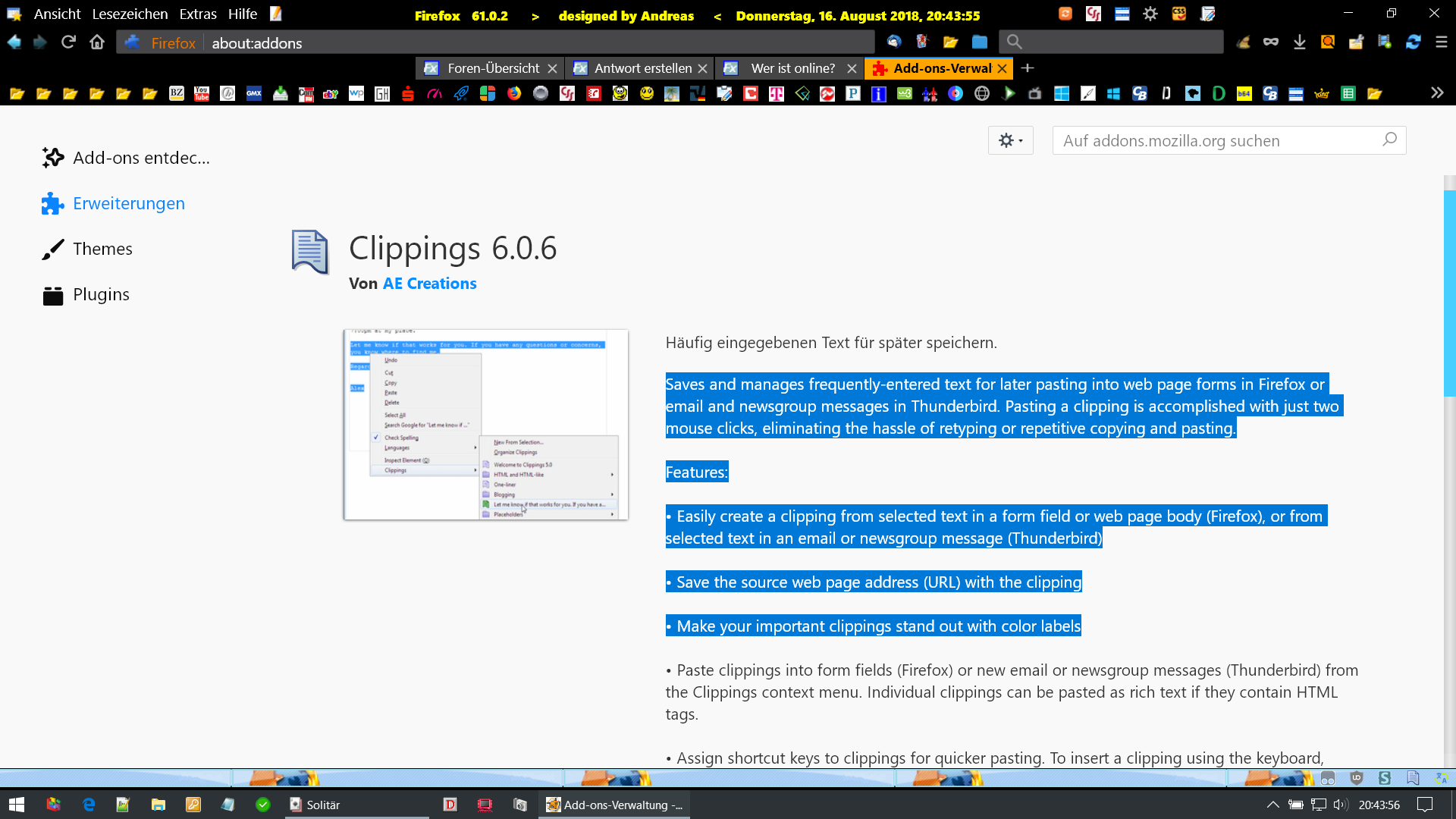Open the Windows Start menu
The height and width of the screenshot is (819, 1456).
coord(17,805)
